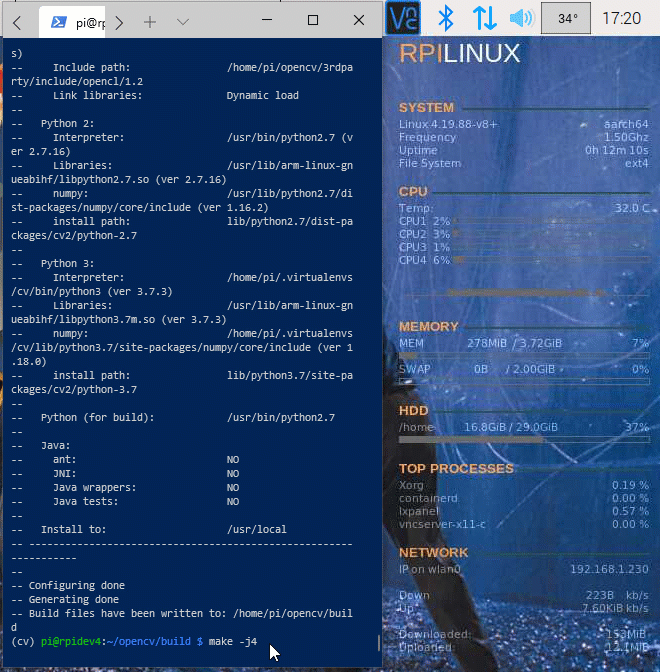Click the 'Java tests:' line
The height and width of the screenshot is (672, 660).
pyautogui.click(x=125, y=501)
